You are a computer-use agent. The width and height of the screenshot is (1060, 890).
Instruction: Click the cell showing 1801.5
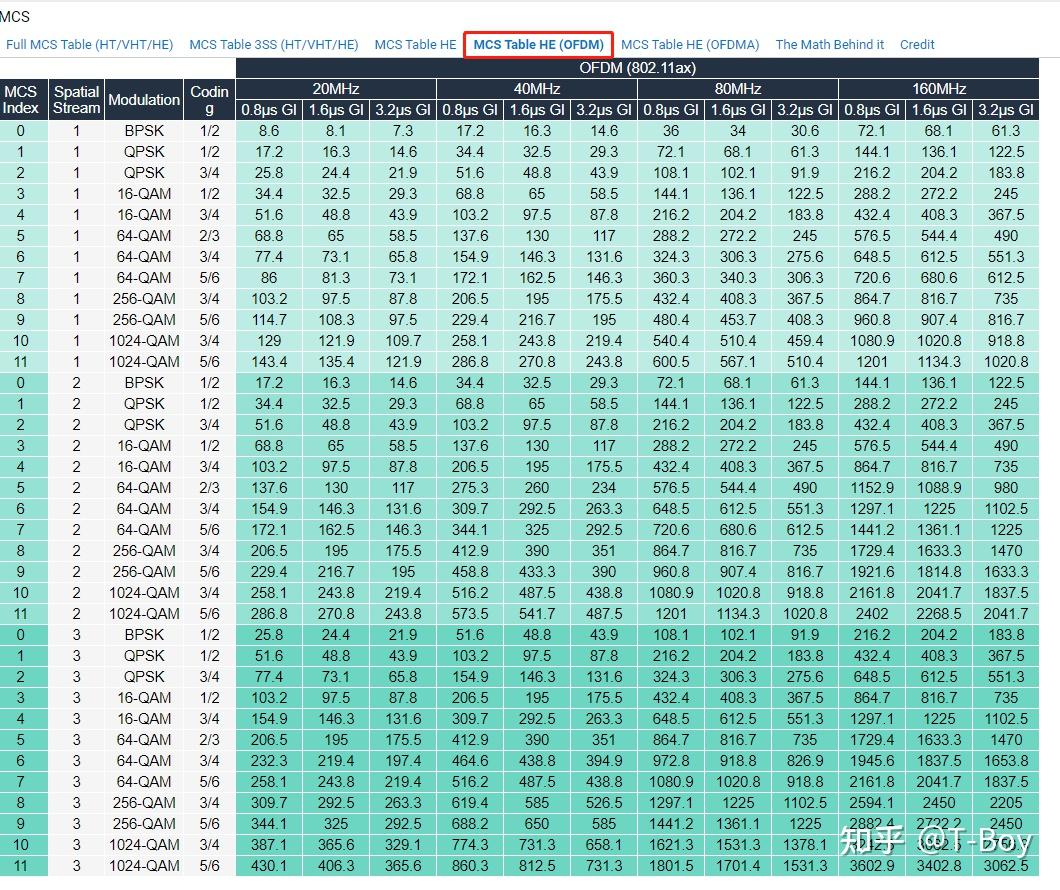671,866
